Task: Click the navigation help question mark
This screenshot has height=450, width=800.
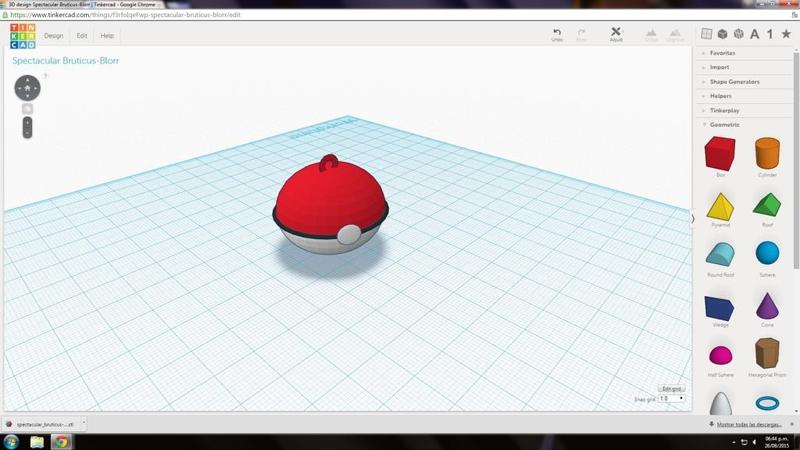Action: (45, 76)
